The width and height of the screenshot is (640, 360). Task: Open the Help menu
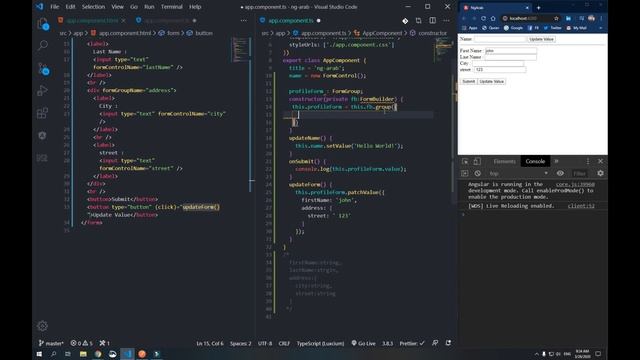click(195, 7)
